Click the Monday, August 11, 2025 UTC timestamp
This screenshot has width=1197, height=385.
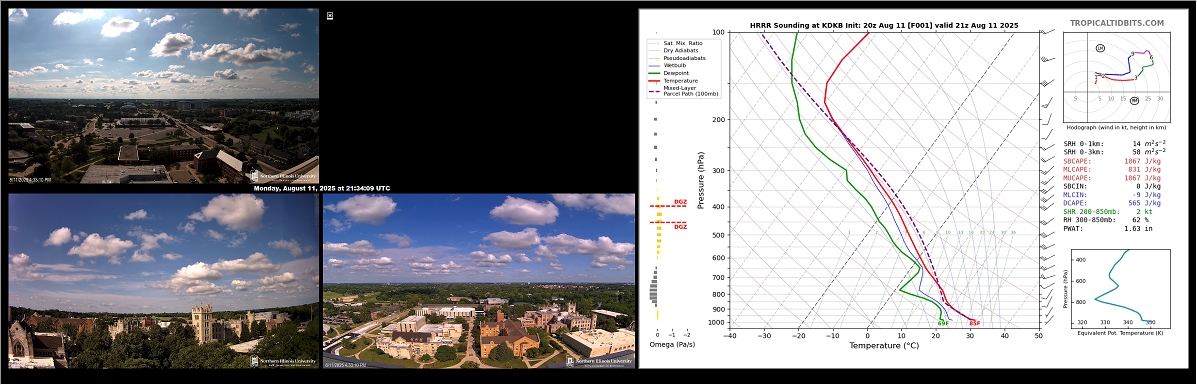(321, 188)
